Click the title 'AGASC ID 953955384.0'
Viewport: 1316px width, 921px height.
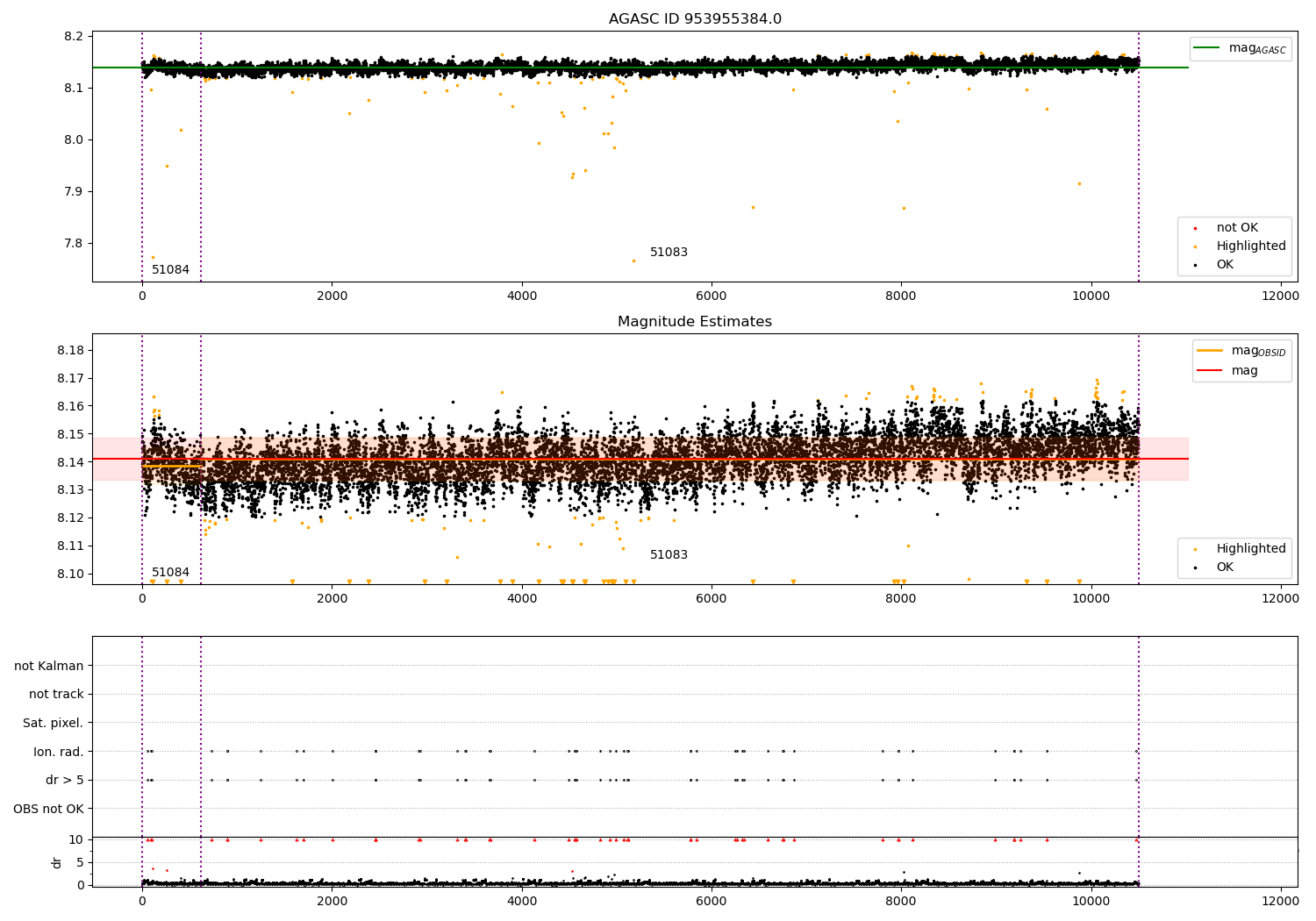[x=695, y=19]
